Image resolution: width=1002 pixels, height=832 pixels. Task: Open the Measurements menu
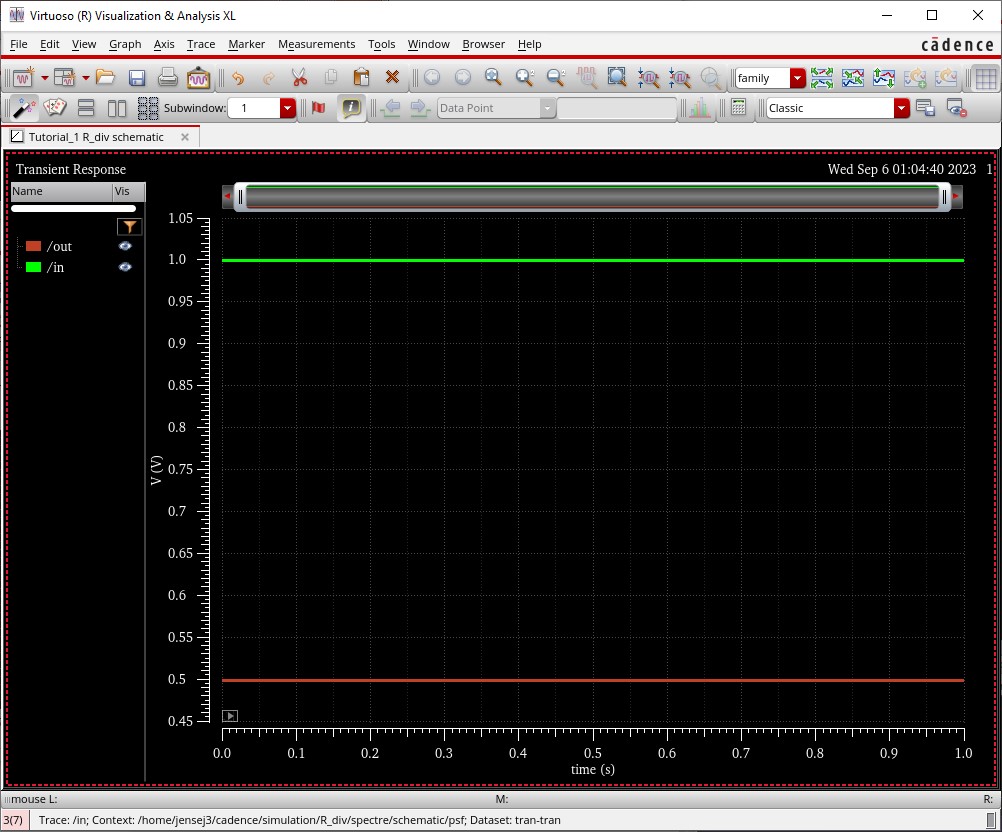click(x=317, y=44)
